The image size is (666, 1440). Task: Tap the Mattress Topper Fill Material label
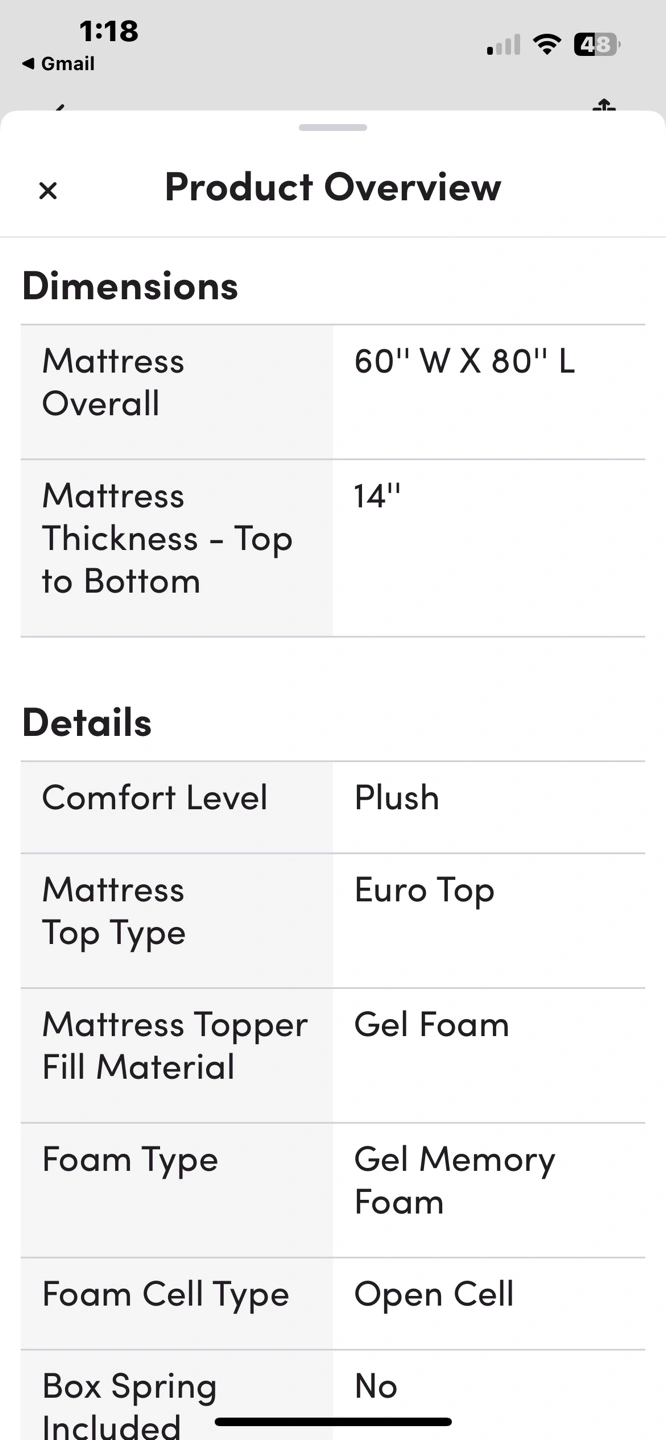pos(175,1046)
